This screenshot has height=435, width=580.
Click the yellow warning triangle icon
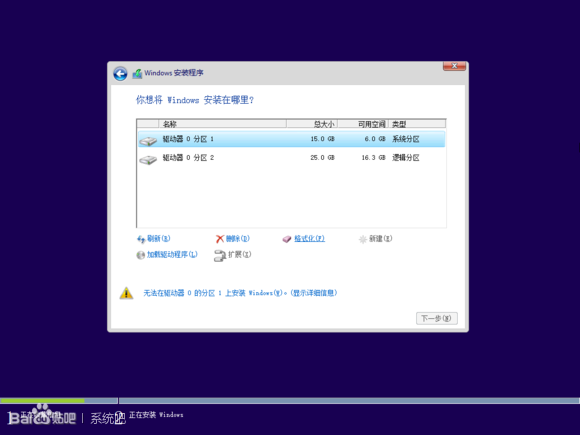tap(126, 293)
